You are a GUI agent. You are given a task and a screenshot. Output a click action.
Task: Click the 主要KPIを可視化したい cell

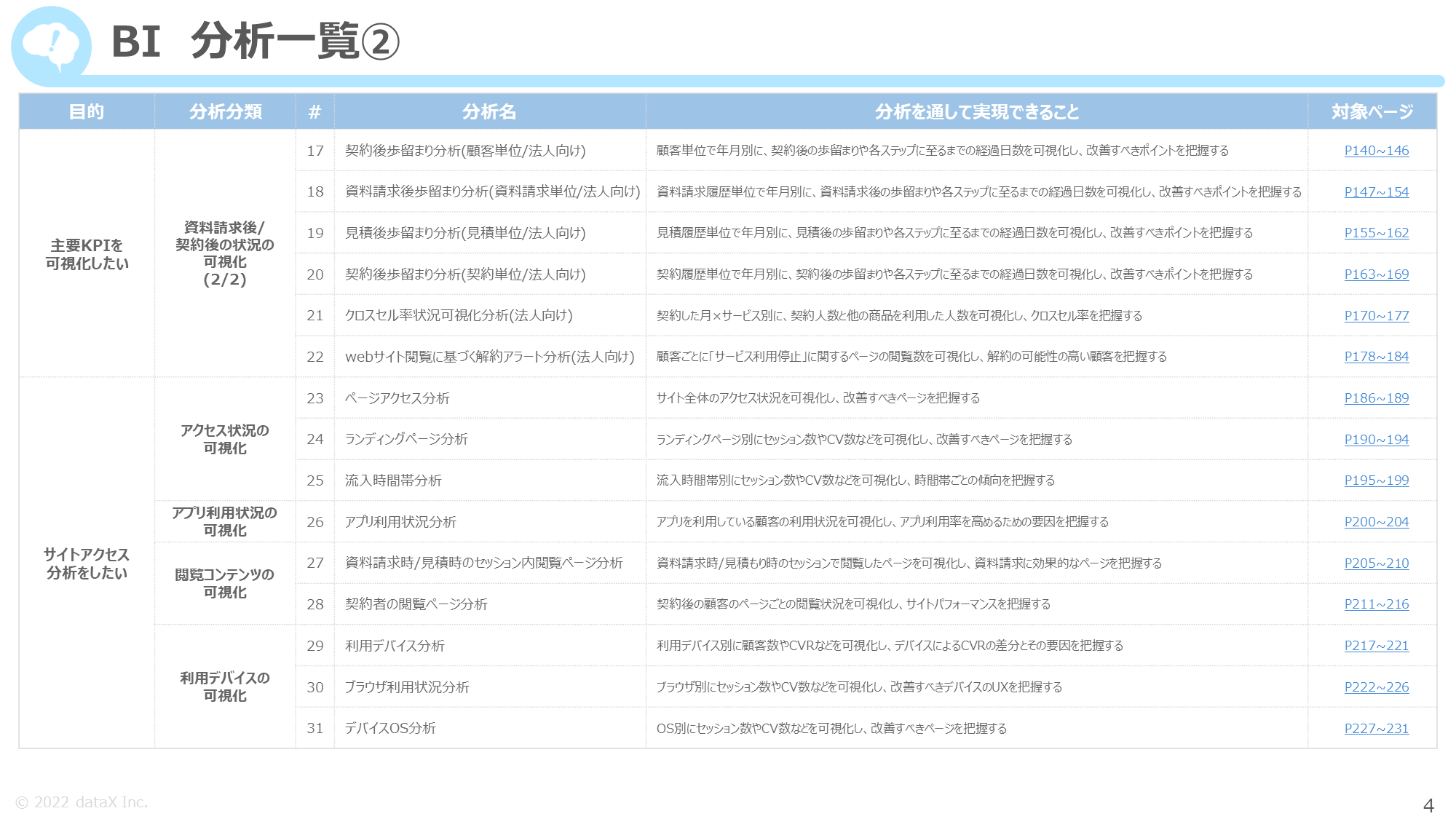[x=87, y=254]
